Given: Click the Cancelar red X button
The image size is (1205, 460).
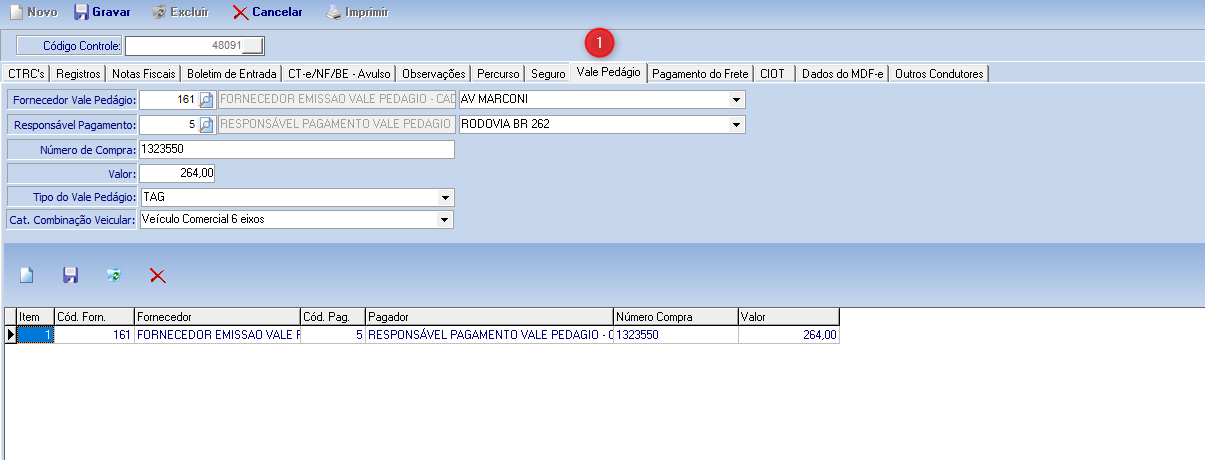Looking at the screenshot, I should (267, 13).
